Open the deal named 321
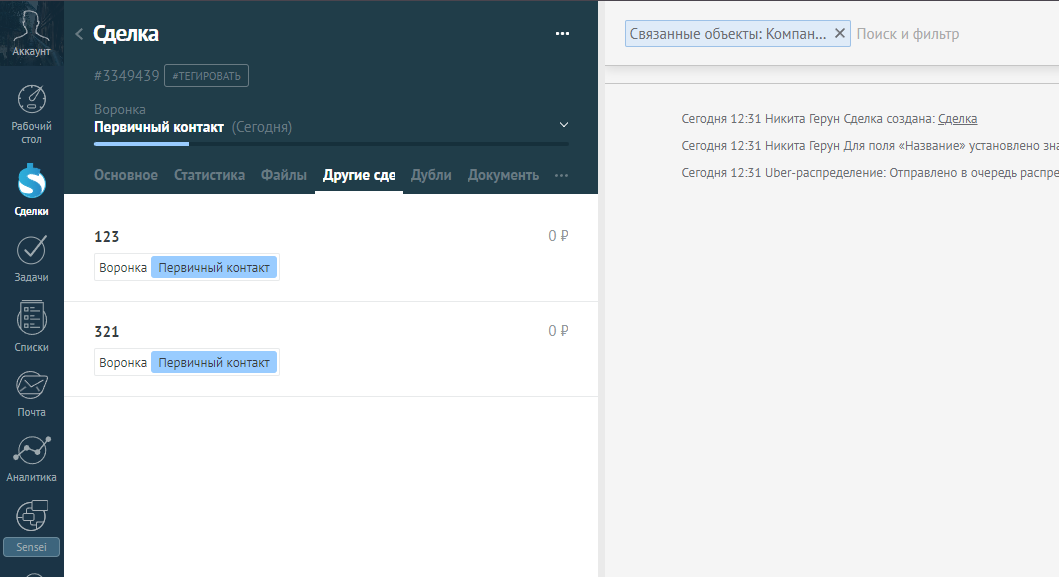 [107, 332]
